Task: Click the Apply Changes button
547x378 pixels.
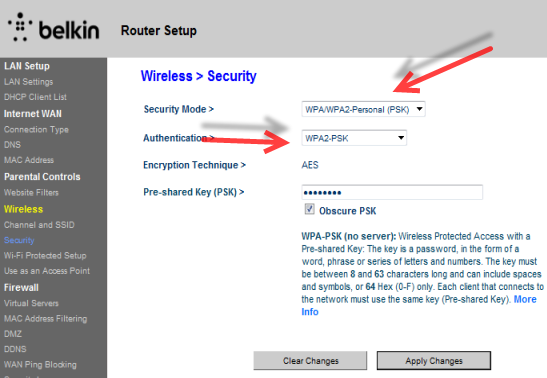Action: (434, 361)
